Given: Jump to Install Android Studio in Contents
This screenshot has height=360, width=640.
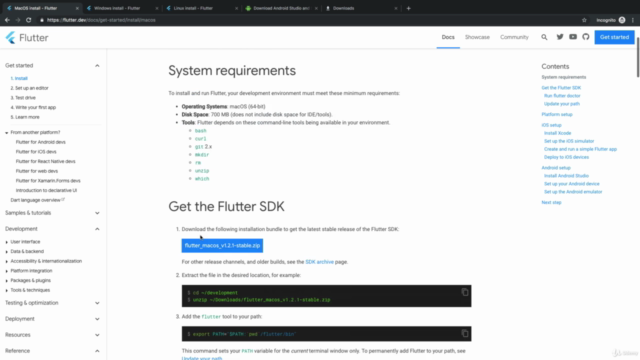Looking at the screenshot, I should [566, 176].
